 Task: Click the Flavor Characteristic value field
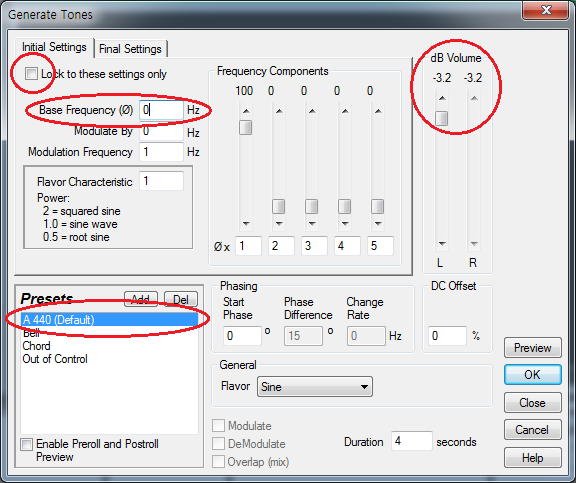161,181
